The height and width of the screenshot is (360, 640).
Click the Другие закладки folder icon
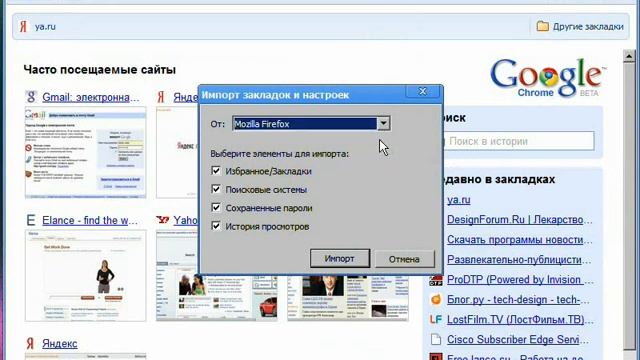point(542,26)
